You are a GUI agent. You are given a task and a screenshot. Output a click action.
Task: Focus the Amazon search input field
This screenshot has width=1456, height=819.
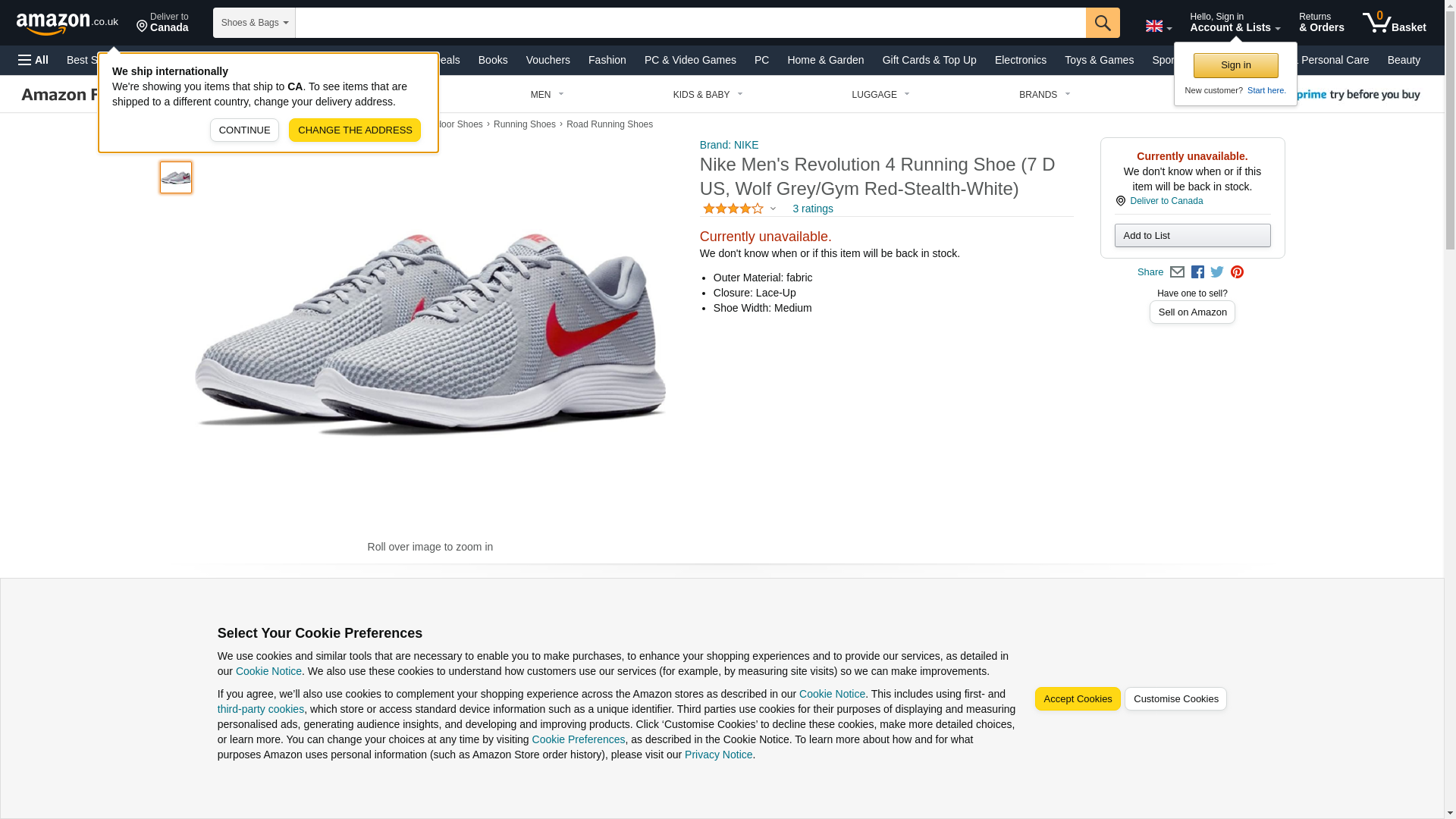(690, 23)
